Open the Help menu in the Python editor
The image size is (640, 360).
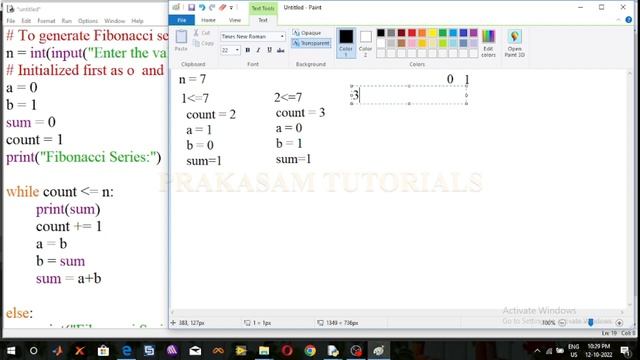coord(137,21)
